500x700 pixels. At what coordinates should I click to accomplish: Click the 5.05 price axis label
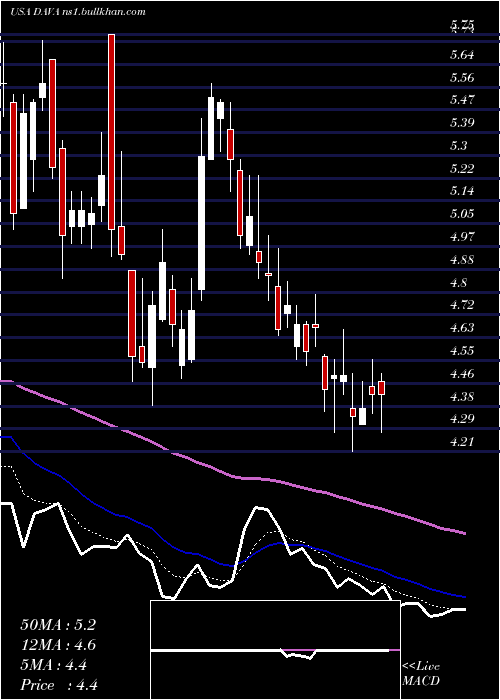click(x=462, y=214)
